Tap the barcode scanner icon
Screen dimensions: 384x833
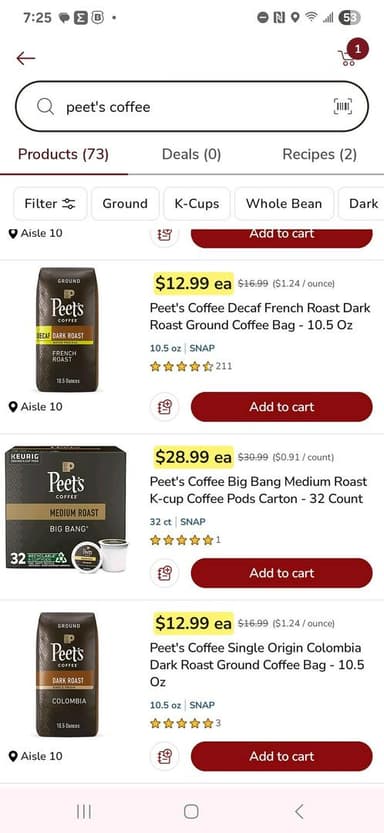pos(343,107)
